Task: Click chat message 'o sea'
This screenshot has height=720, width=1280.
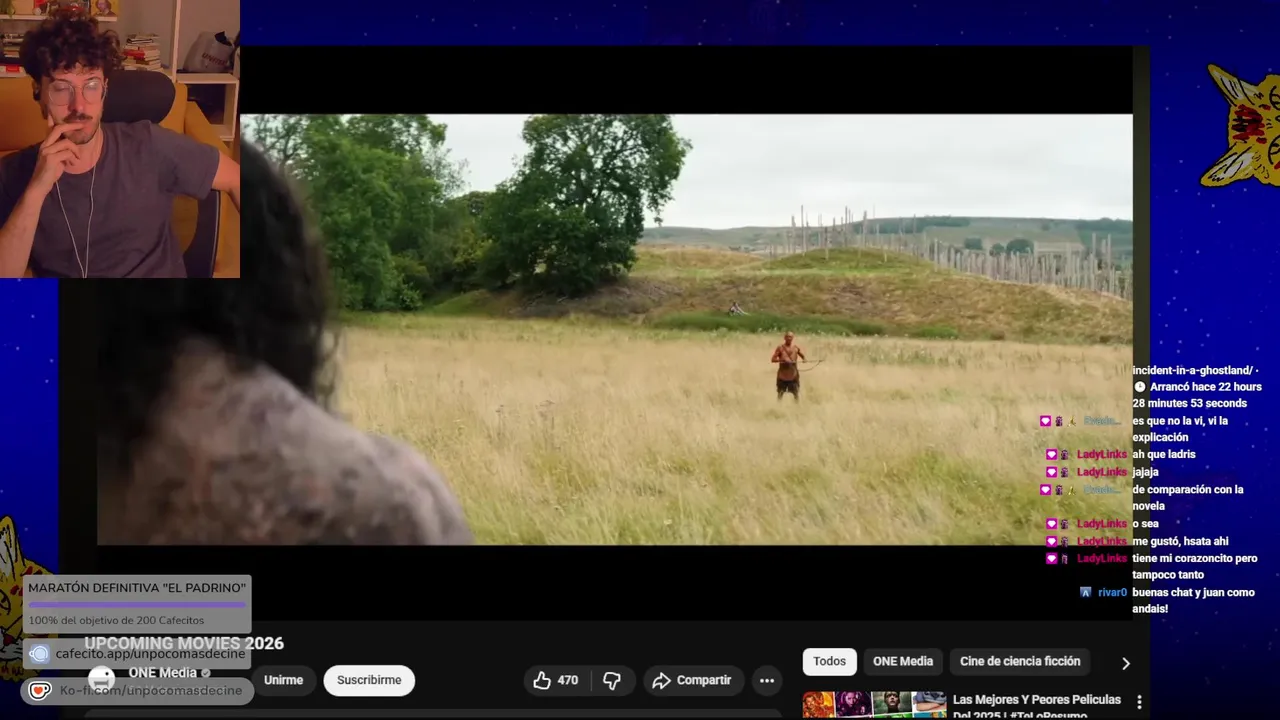Action: (1145, 524)
